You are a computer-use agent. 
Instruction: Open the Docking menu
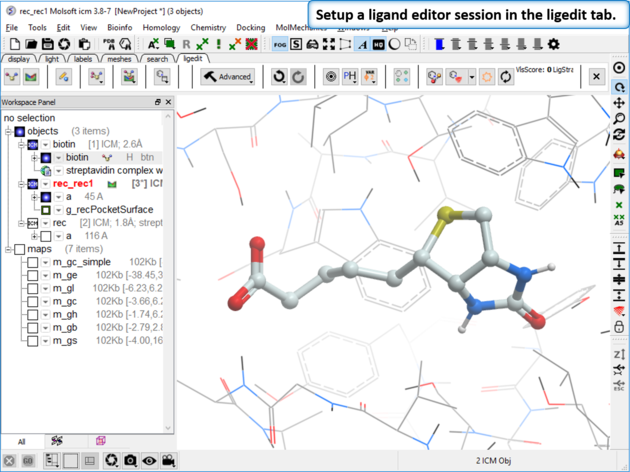coord(250,28)
